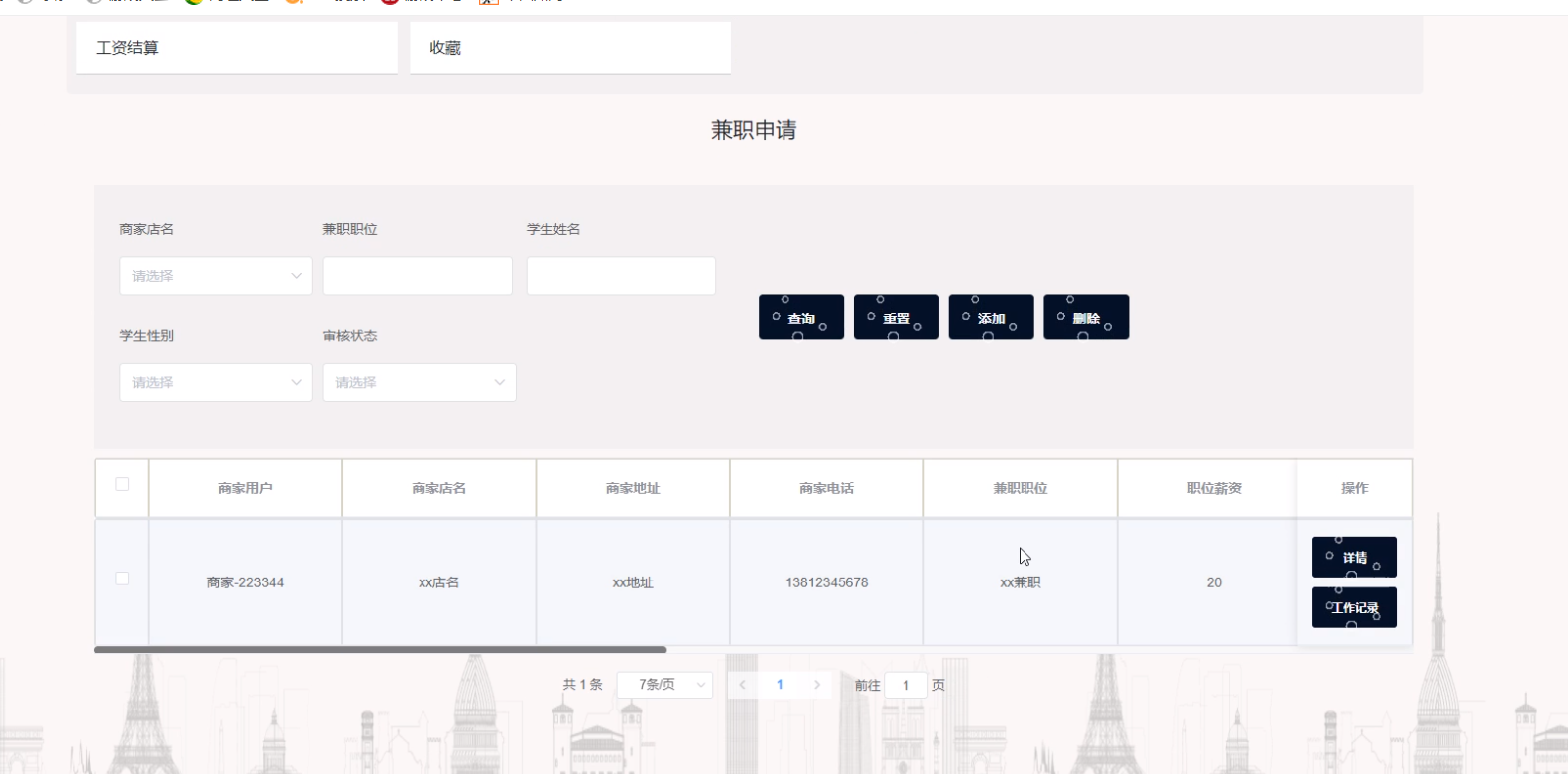Screen dimensions: 1568x774
Task: Click the 学生姓名 search input field
Action: (x=621, y=276)
